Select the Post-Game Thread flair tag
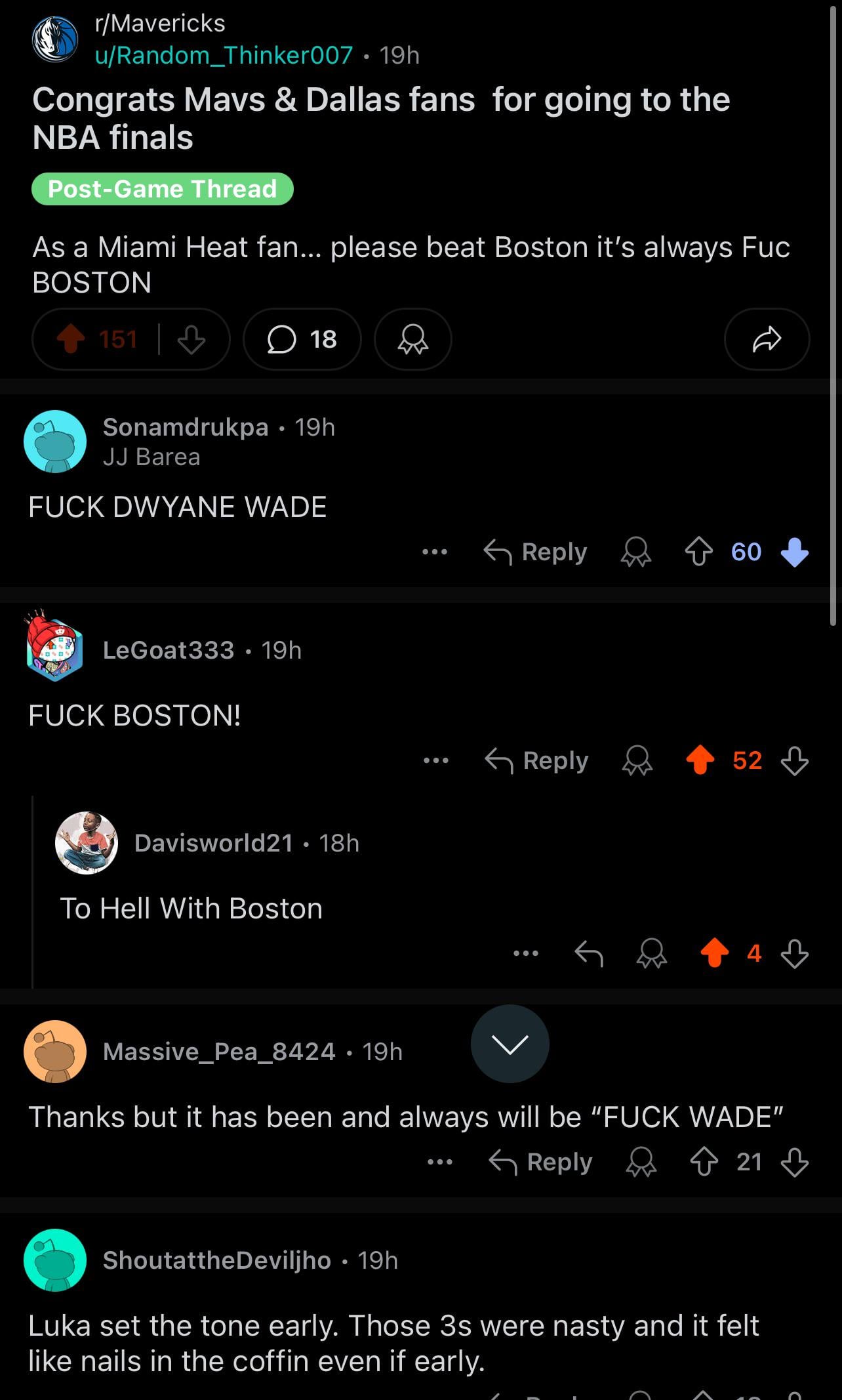This screenshot has height=1400, width=842. [x=163, y=189]
